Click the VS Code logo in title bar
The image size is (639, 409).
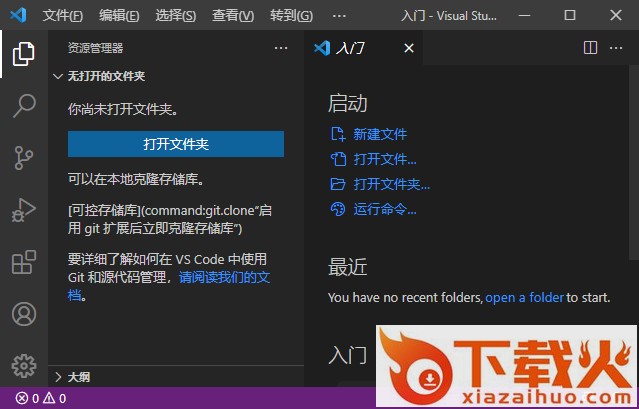18,15
